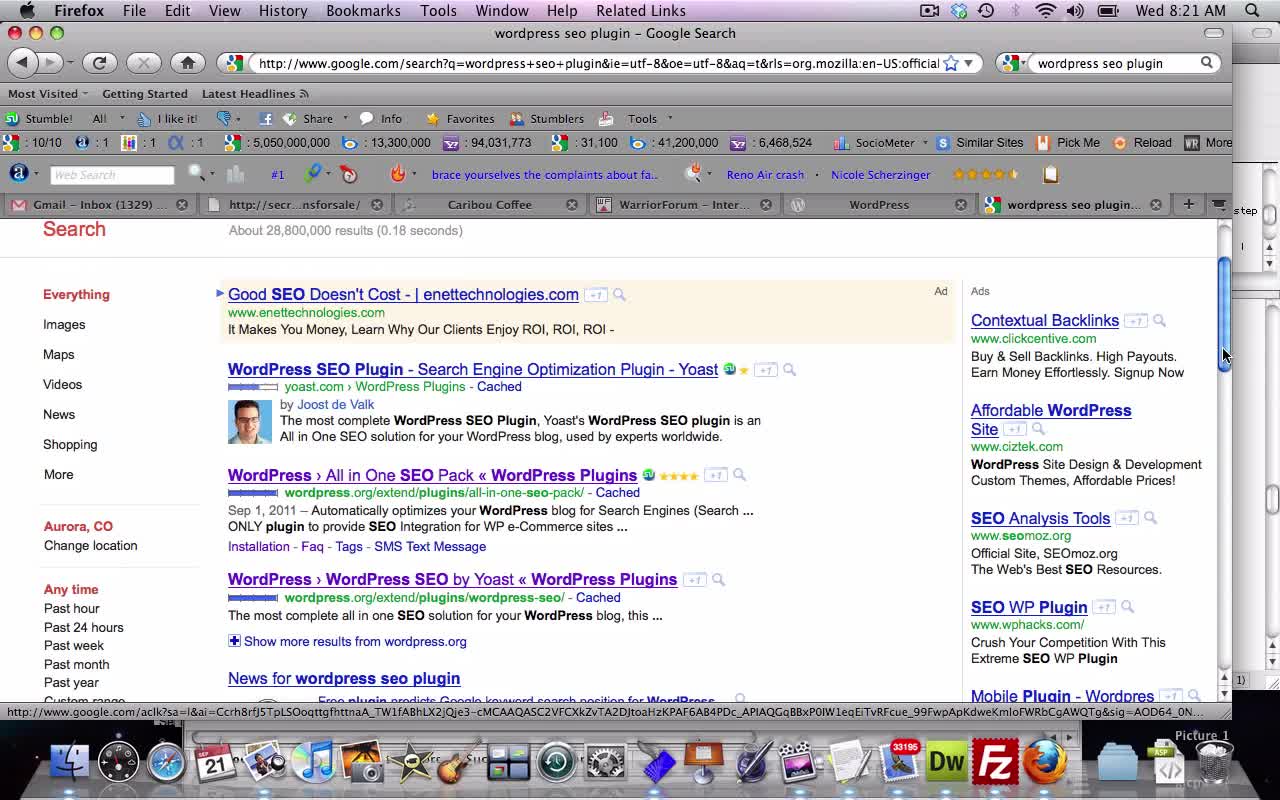Open the Cached link for yoast.com
1280x800 pixels.
point(499,386)
